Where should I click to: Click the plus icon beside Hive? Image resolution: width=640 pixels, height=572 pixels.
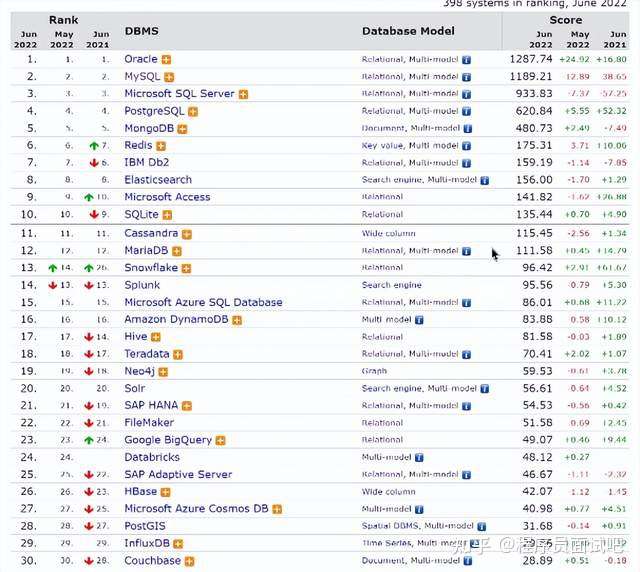(156, 337)
